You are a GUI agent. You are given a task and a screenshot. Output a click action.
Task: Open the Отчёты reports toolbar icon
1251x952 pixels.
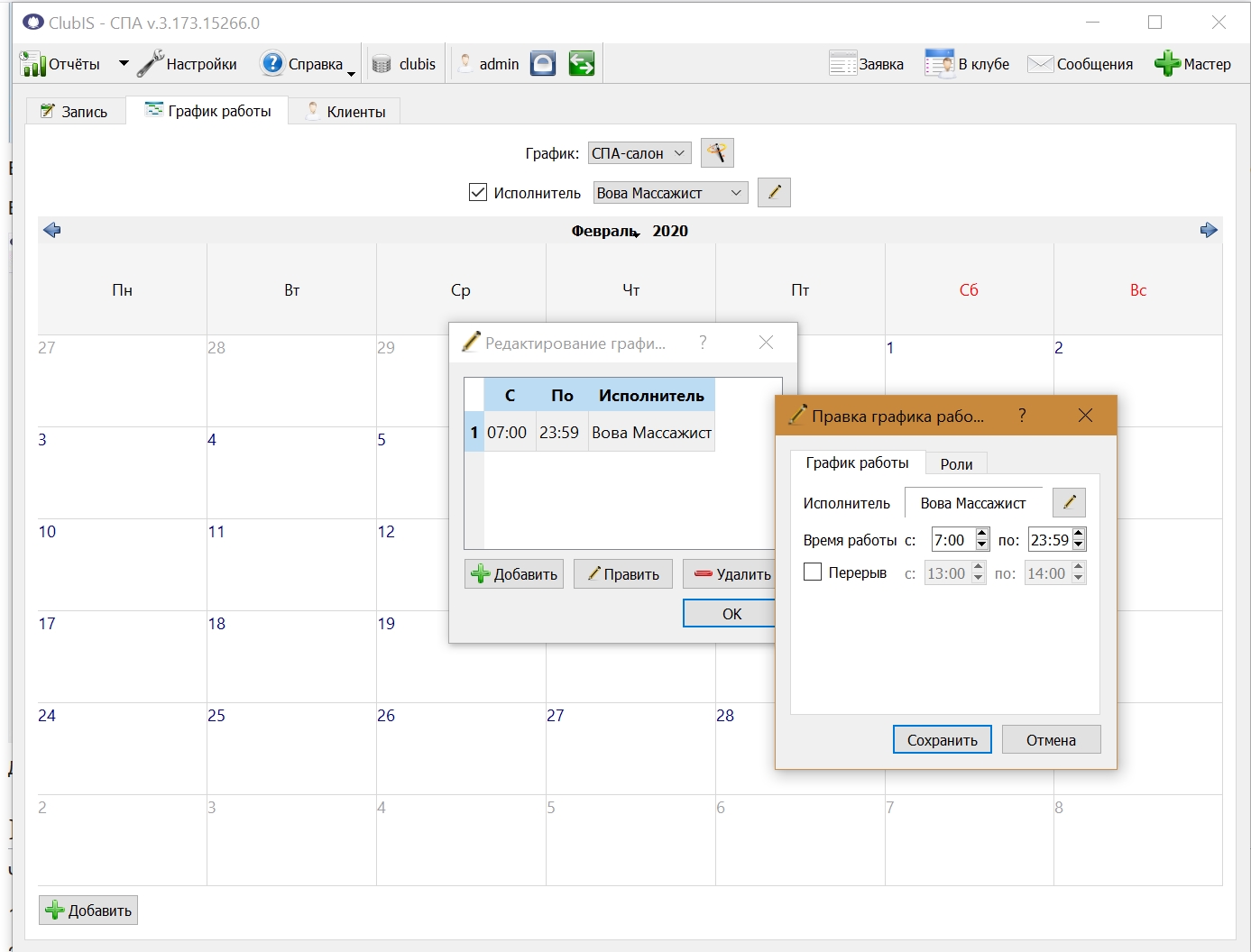point(33,64)
